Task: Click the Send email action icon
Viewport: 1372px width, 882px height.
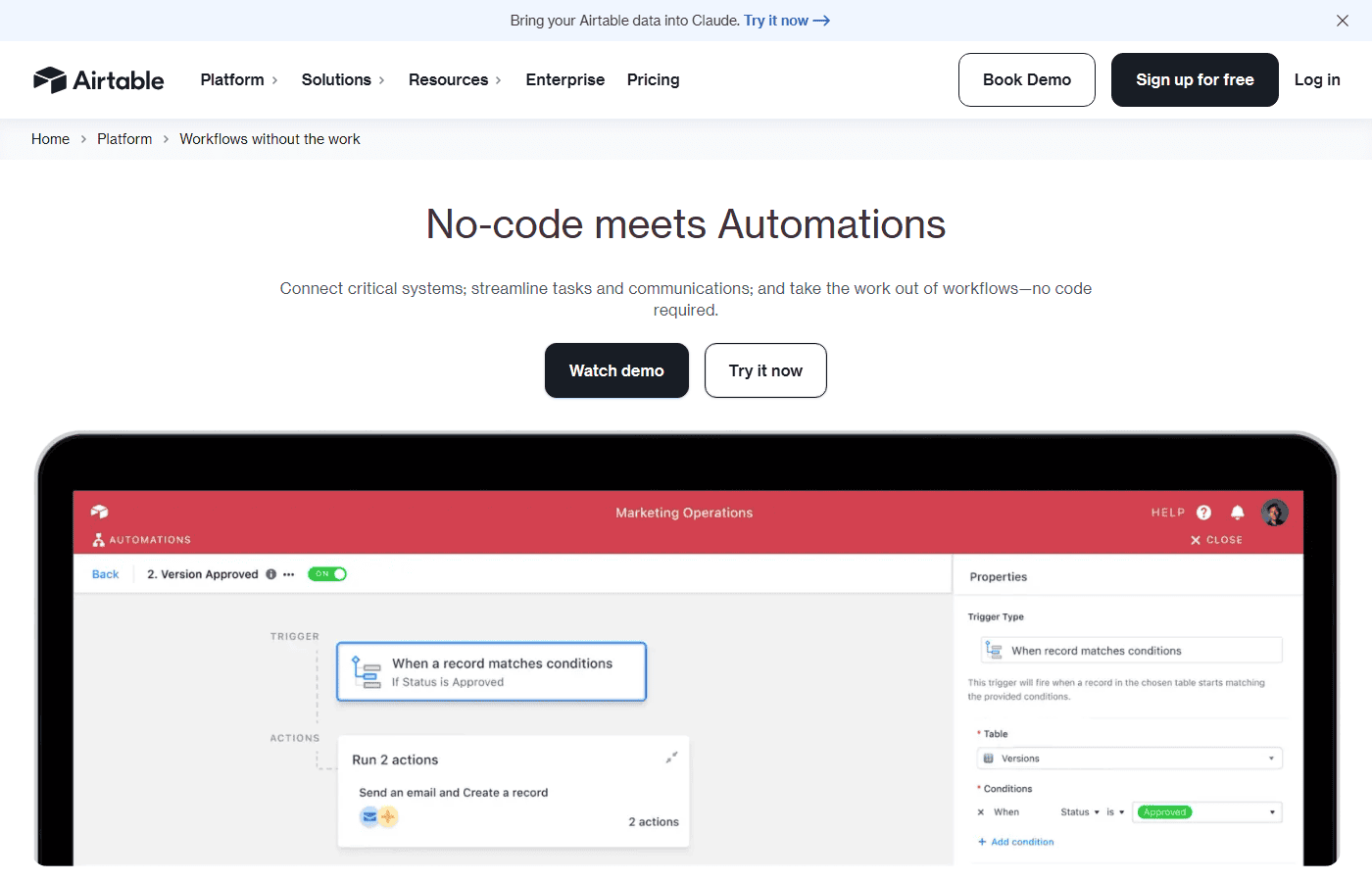Action: (369, 816)
